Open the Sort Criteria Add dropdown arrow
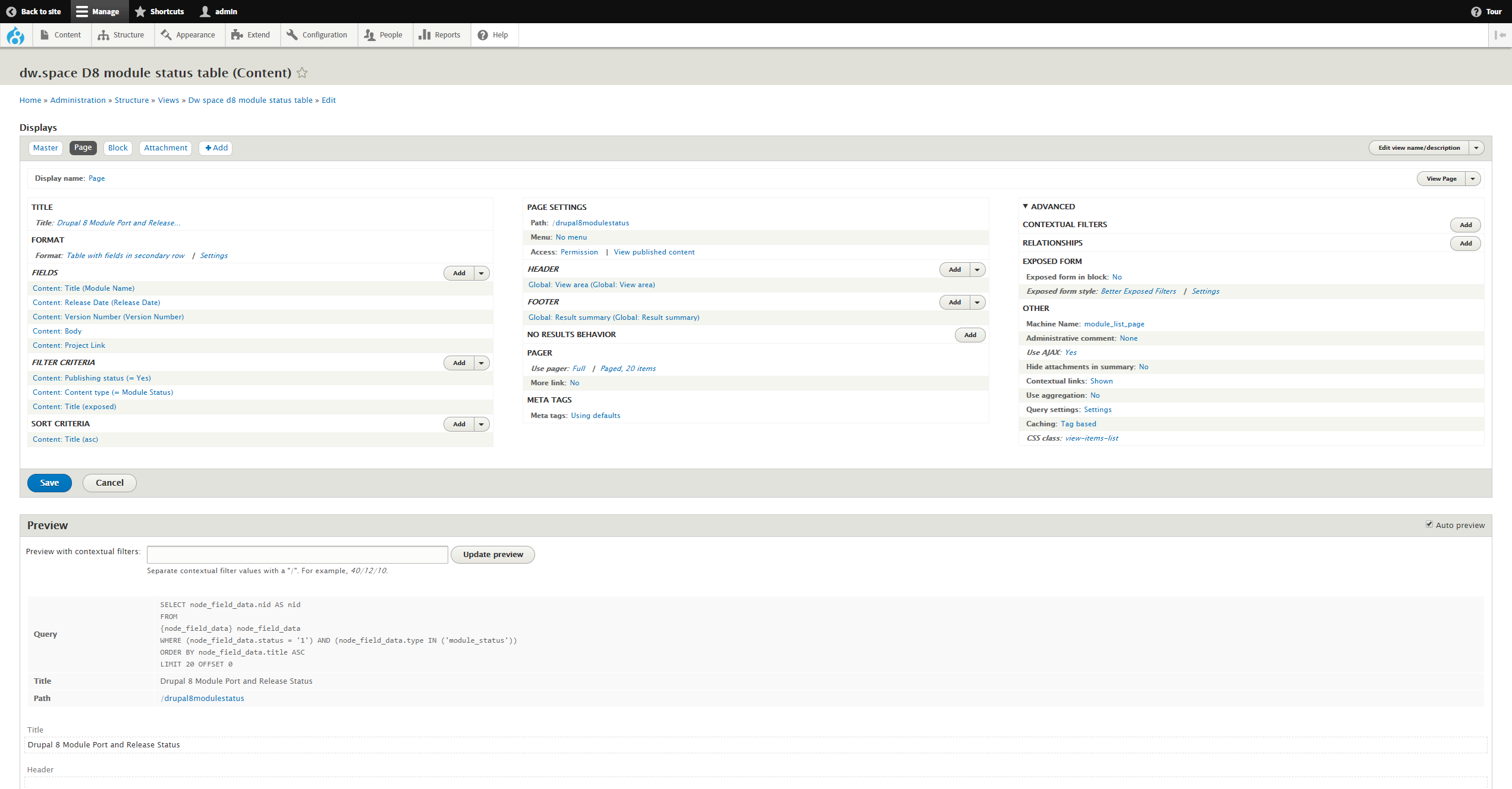The width and height of the screenshot is (1512, 789). click(x=482, y=424)
